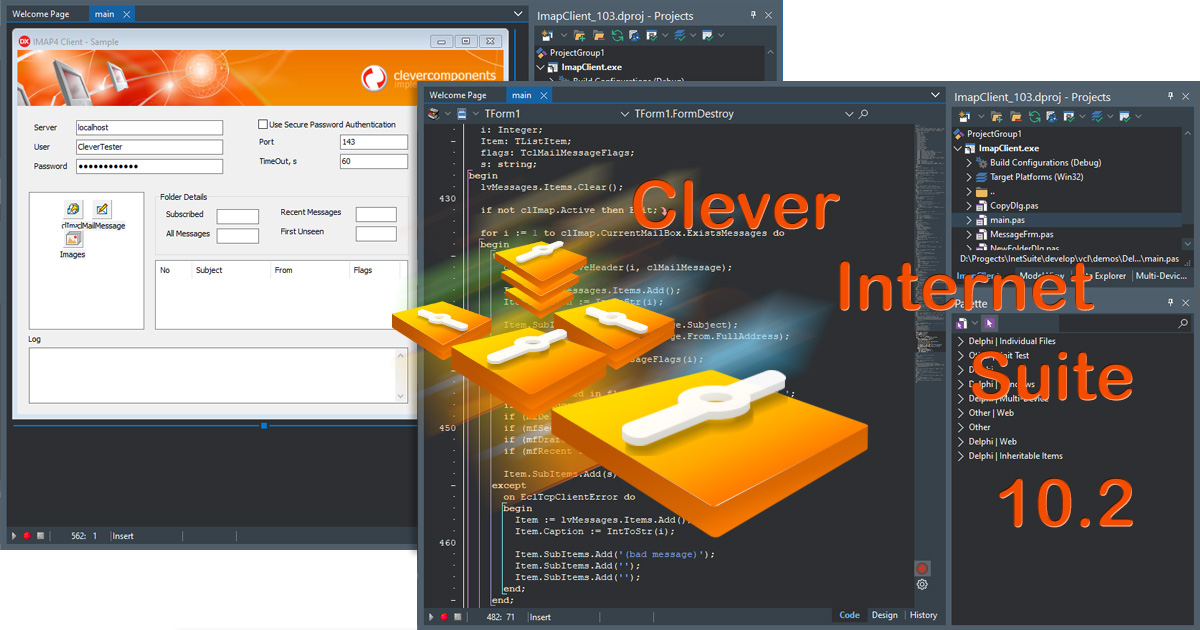Refresh the Projects tree with the sync icon
The image size is (1200, 630).
[1034, 116]
